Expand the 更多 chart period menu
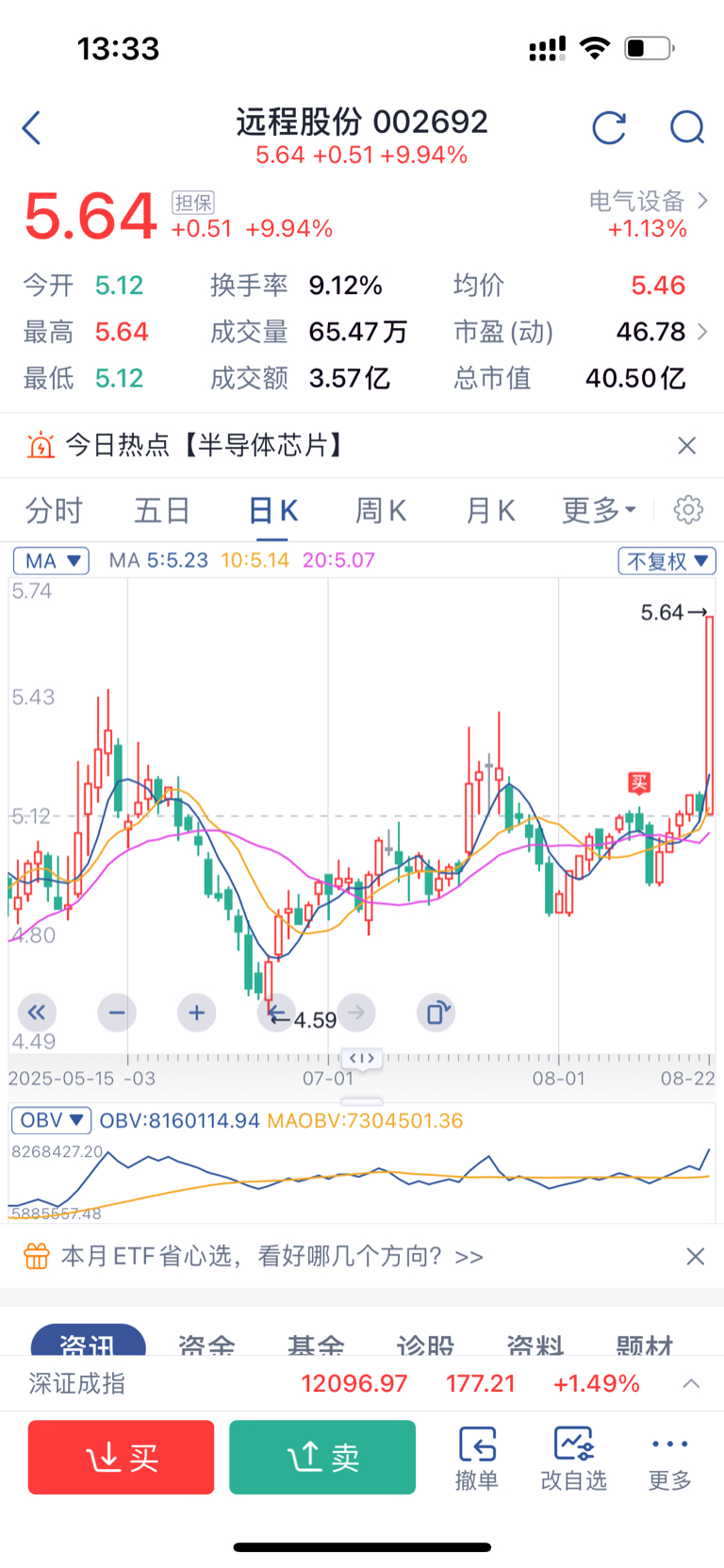 coord(600,510)
